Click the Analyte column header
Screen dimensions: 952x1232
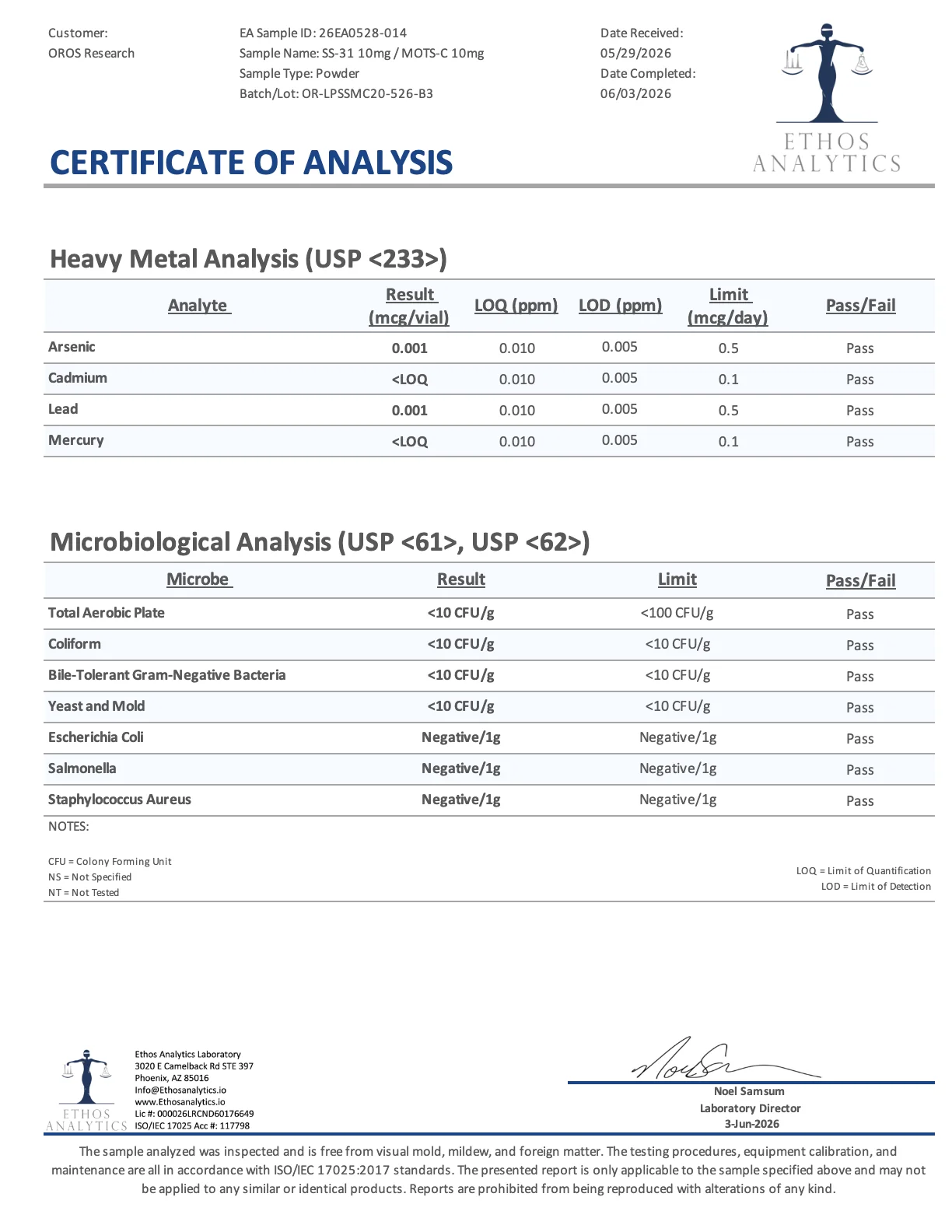point(199,305)
